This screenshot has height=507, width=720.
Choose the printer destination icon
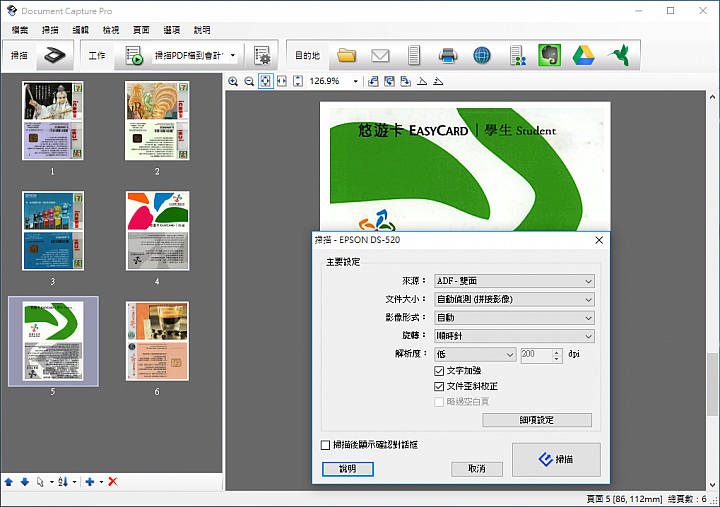click(x=448, y=56)
